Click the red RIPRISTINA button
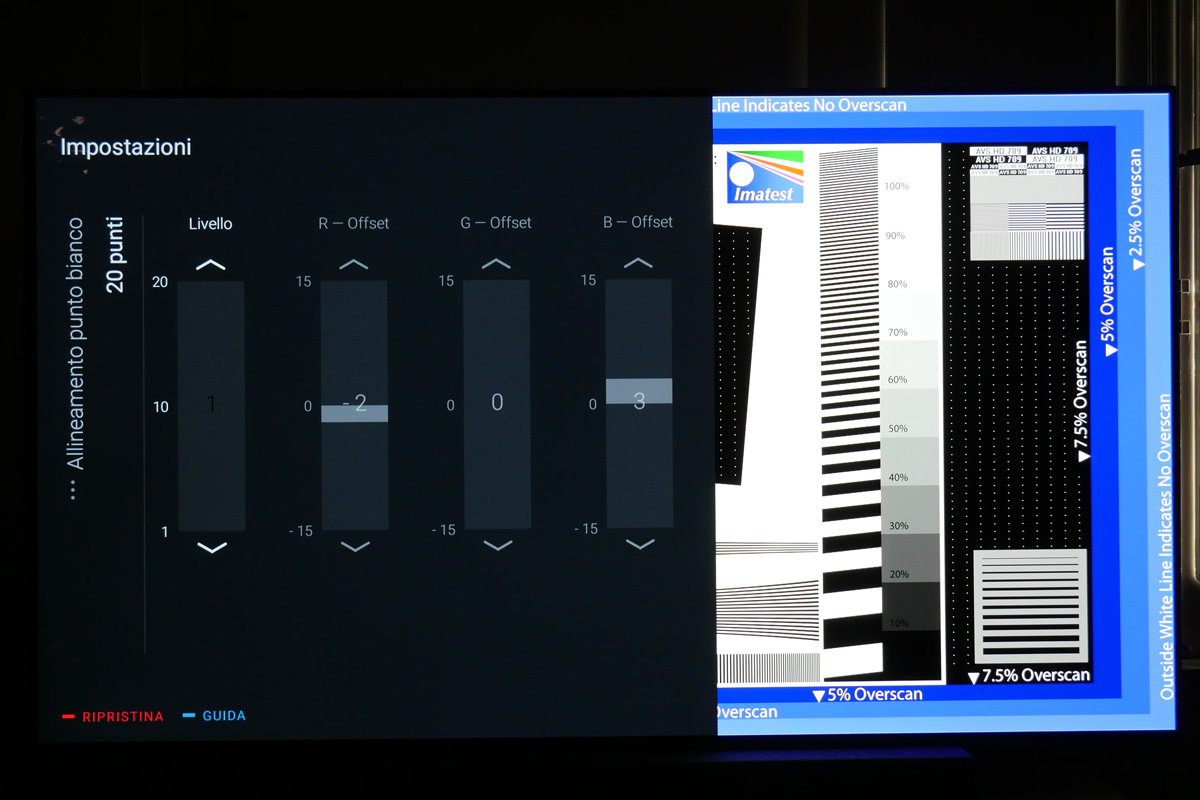The image size is (1200, 800). tap(113, 716)
